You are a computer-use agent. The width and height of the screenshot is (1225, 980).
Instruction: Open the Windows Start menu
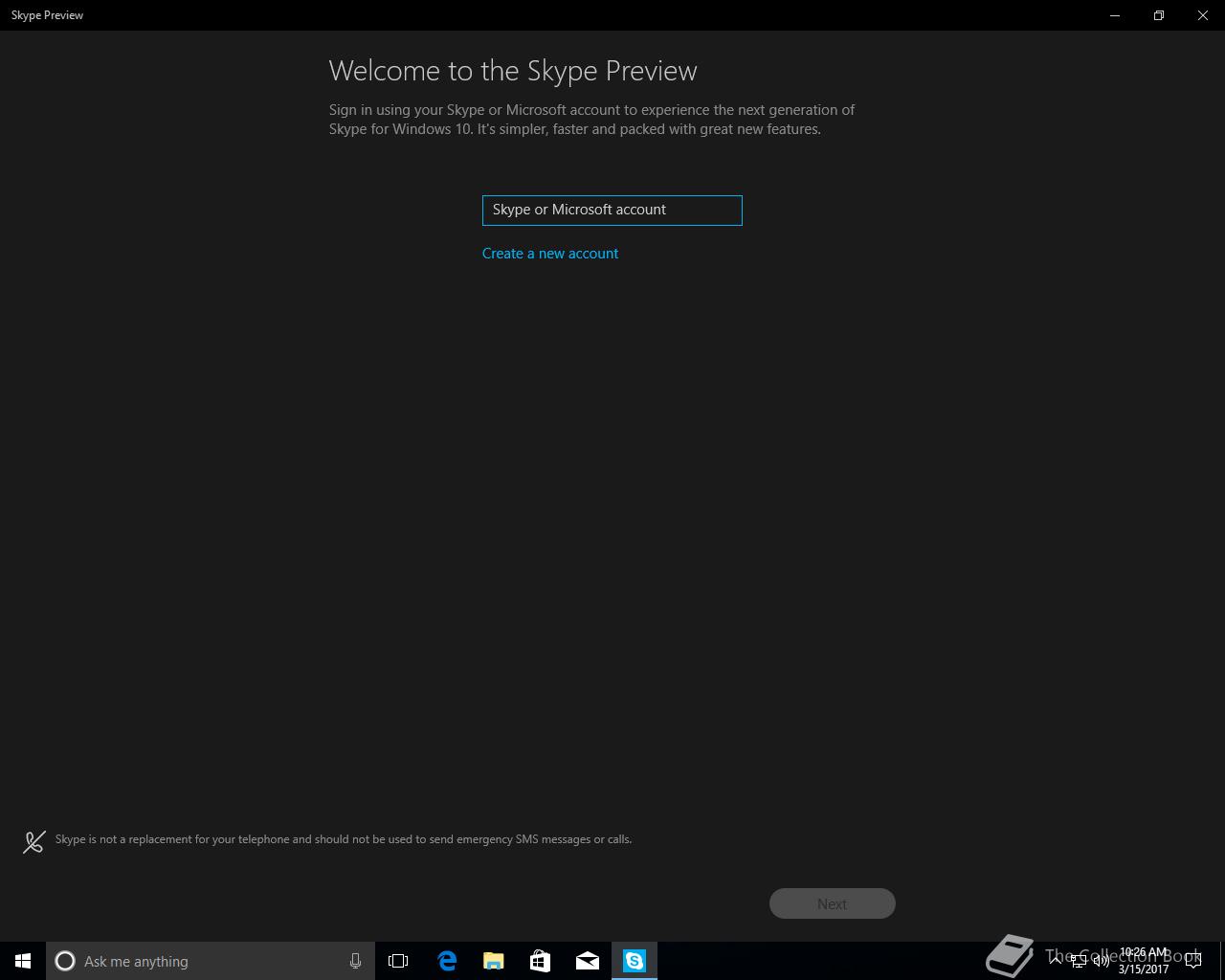[x=23, y=961]
